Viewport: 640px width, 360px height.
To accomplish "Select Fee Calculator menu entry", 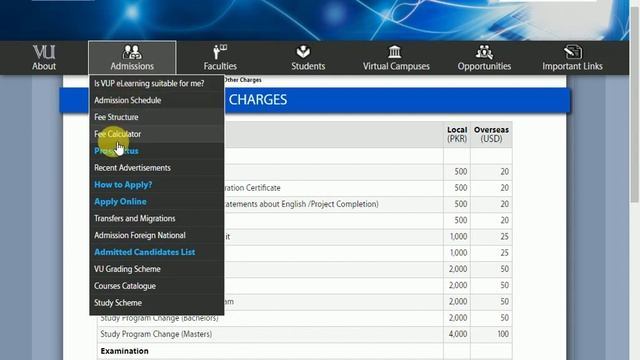I will pos(117,134).
